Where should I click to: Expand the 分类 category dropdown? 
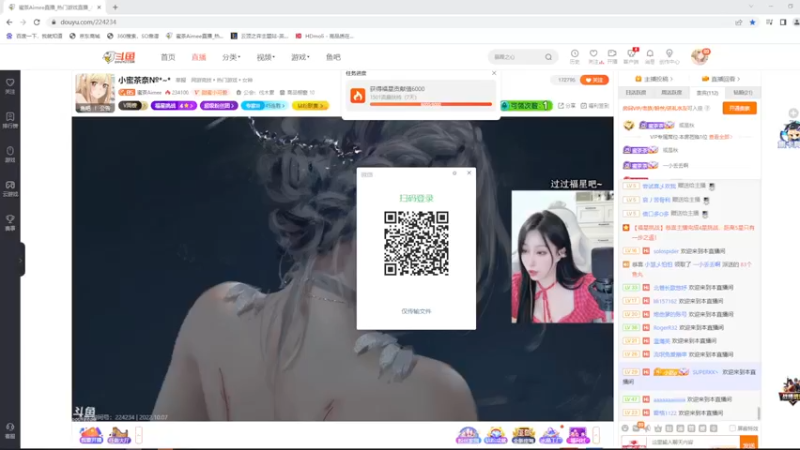(x=231, y=57)
